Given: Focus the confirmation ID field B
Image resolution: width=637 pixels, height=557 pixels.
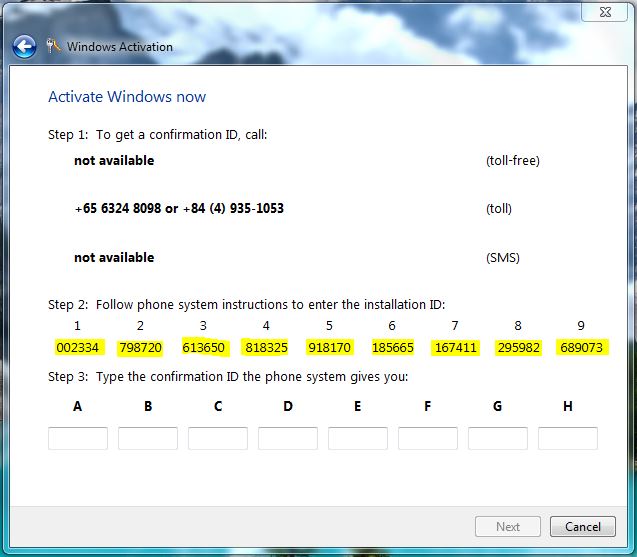Looking at the screenshot, I should click(x=148, y=438).
